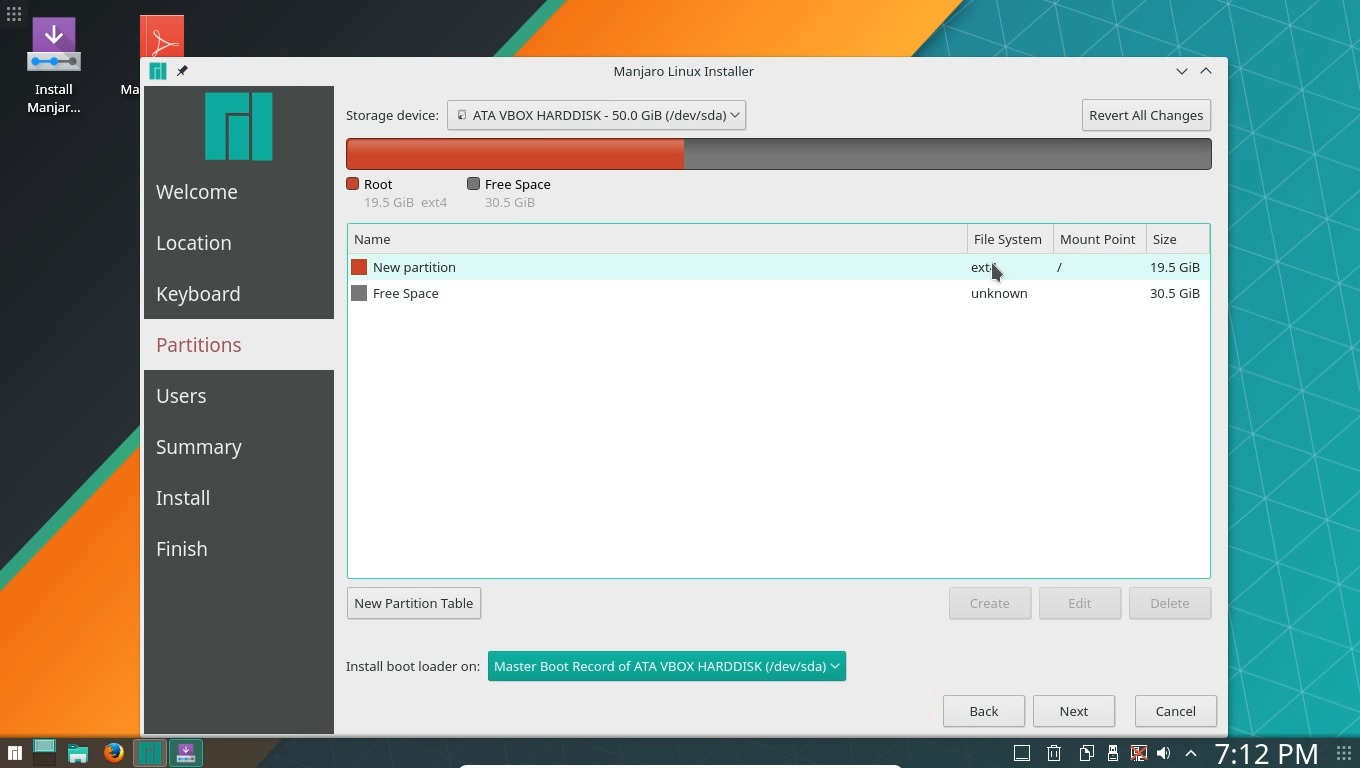Select the Free Space table row

click(x=778, y=293)
